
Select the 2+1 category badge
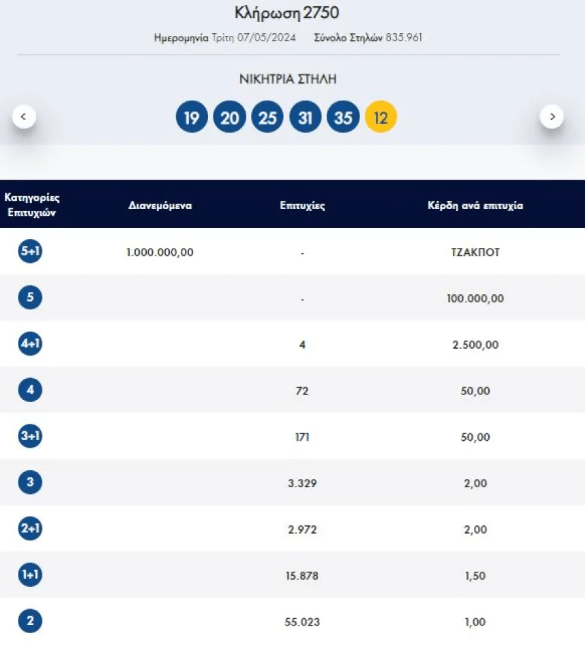[x=30, y=528]
